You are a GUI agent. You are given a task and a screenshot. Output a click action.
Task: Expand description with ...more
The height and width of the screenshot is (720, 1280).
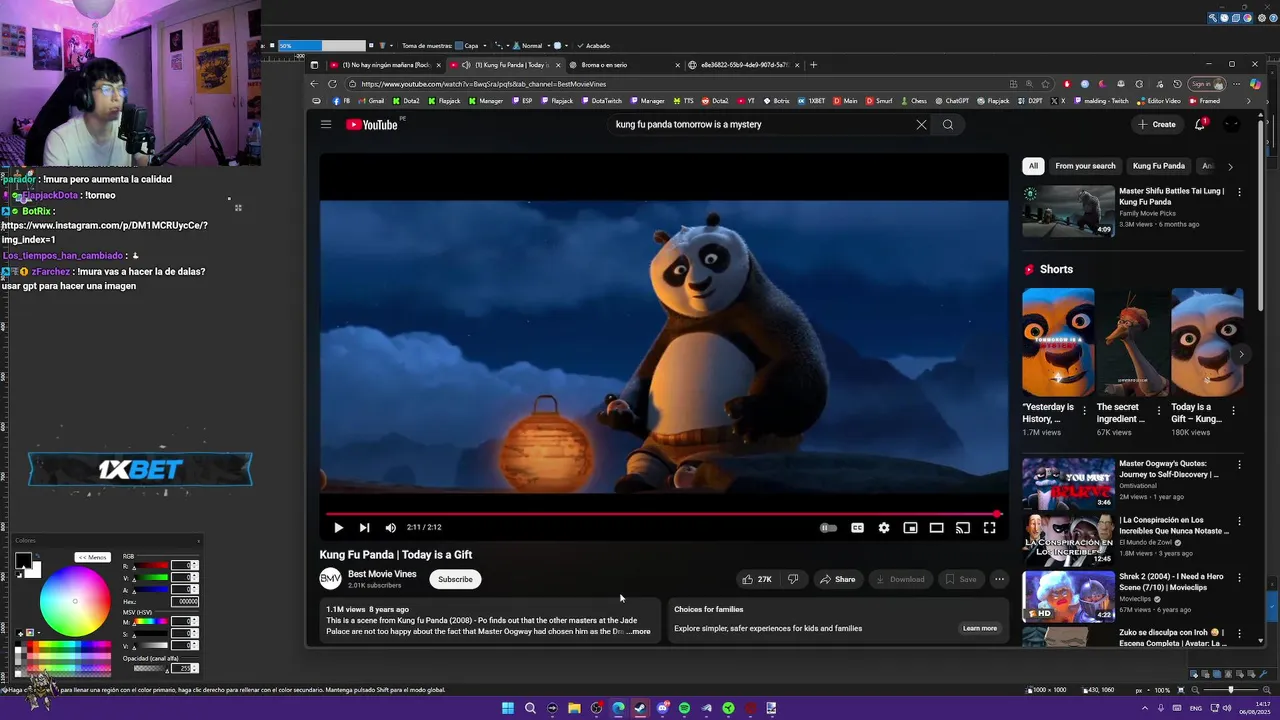tap(639, 632)
